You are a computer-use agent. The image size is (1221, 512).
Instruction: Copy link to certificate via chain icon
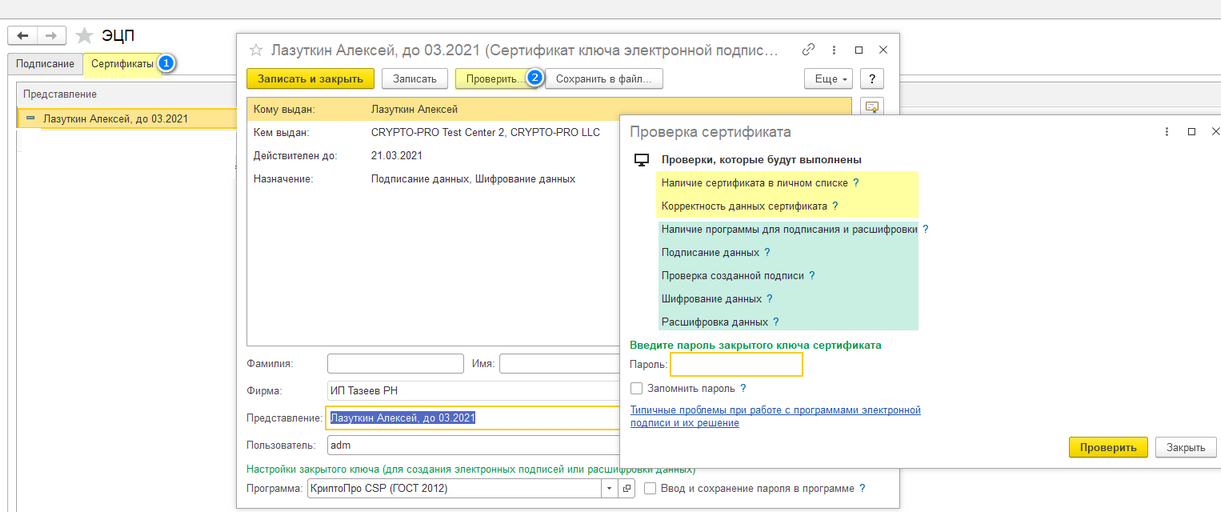click(808, 49)
